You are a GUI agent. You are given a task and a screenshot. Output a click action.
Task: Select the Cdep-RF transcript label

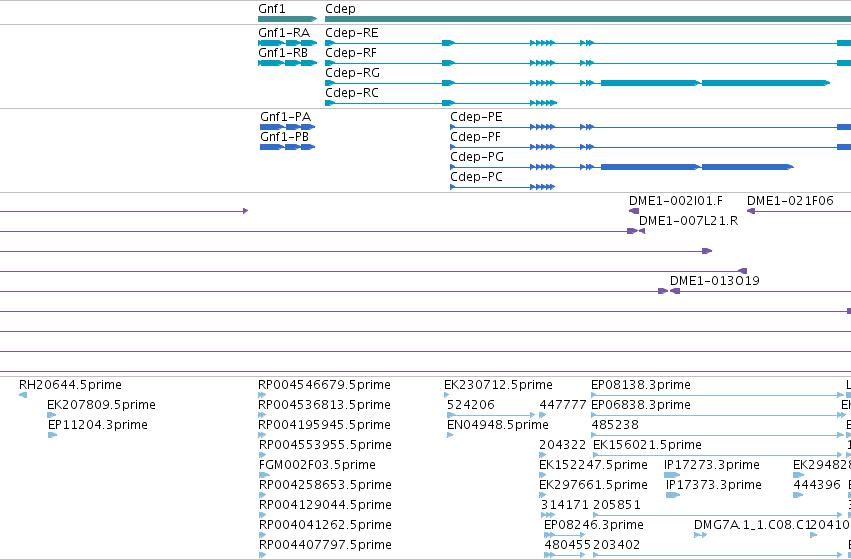click(x=351, y=53)
